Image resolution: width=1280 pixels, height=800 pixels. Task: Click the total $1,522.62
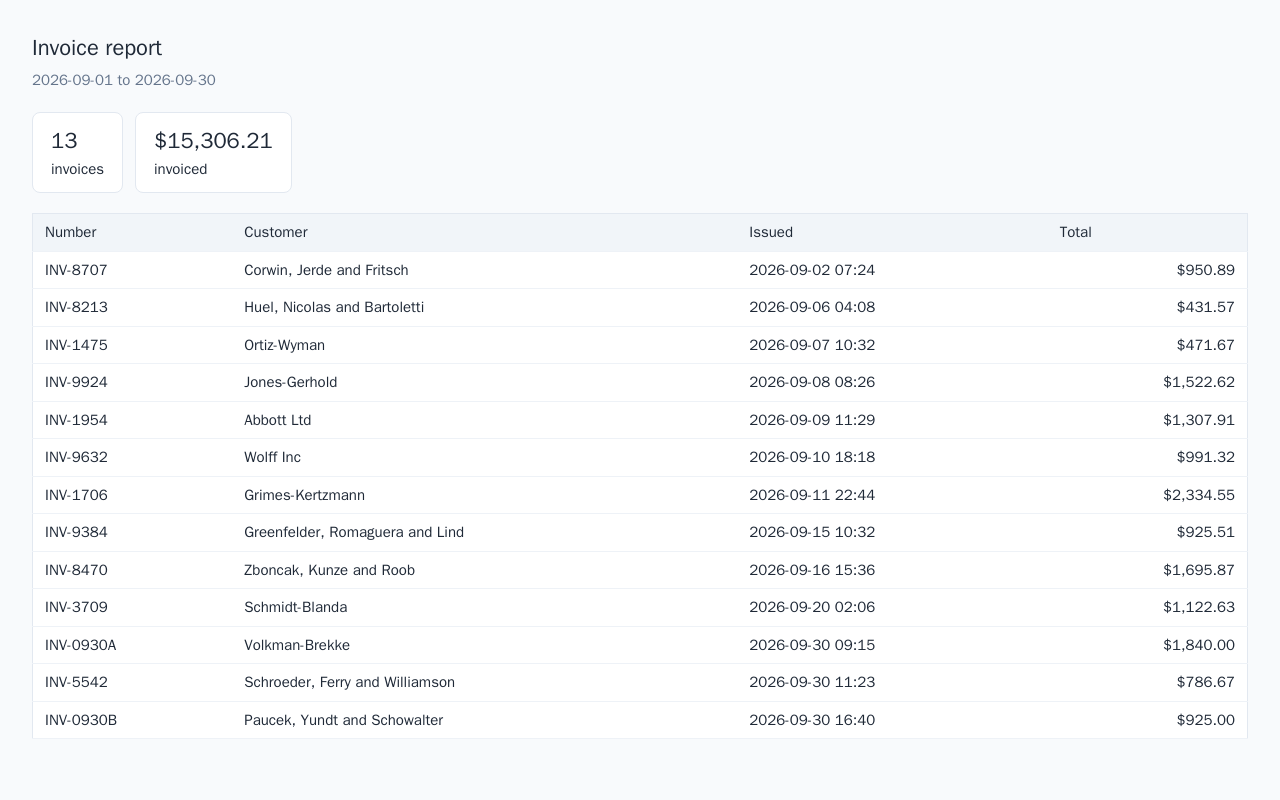[x=1199, y=382]
